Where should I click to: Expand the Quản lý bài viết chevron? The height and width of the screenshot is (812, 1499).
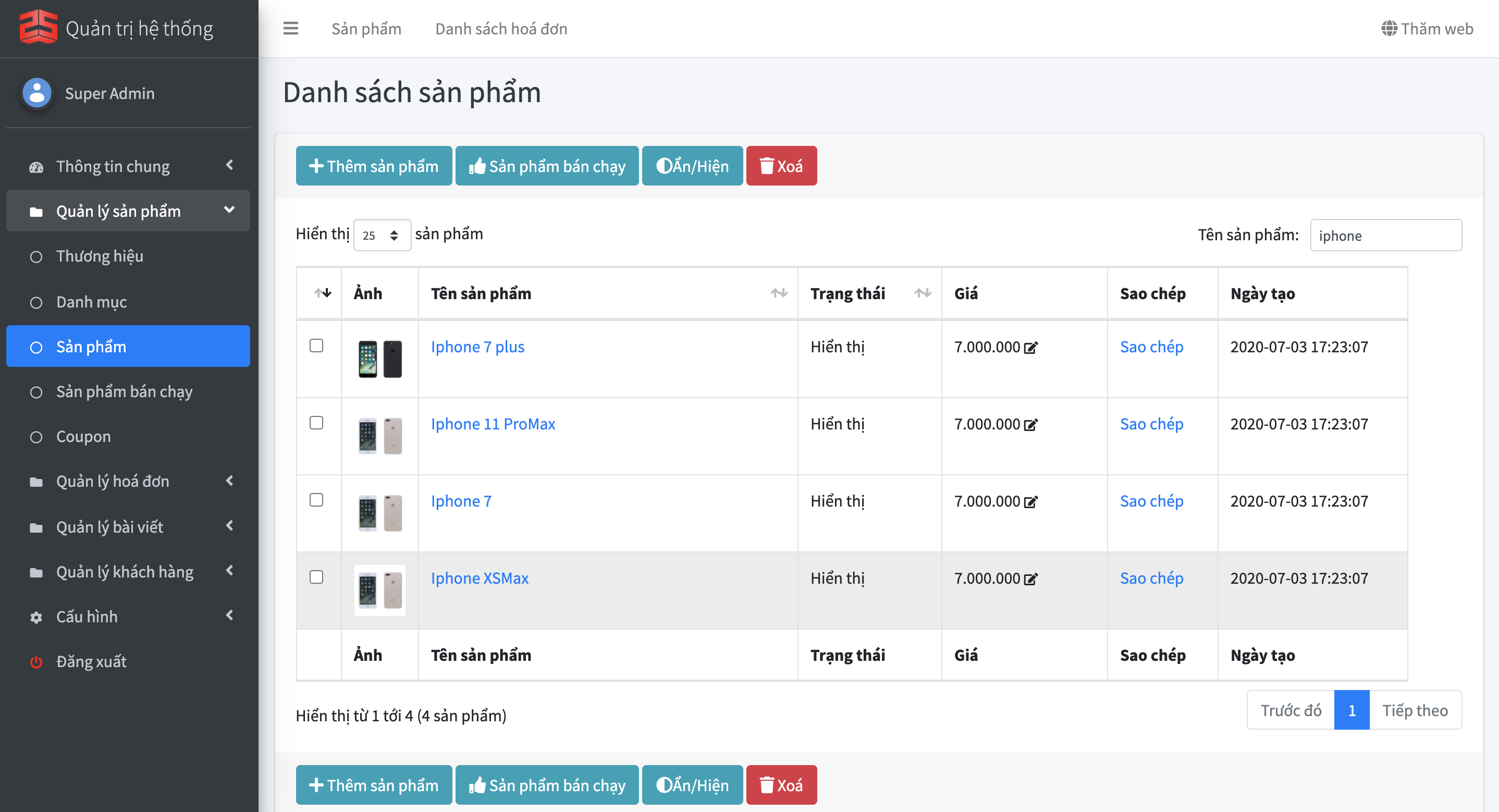coord(229,526)
